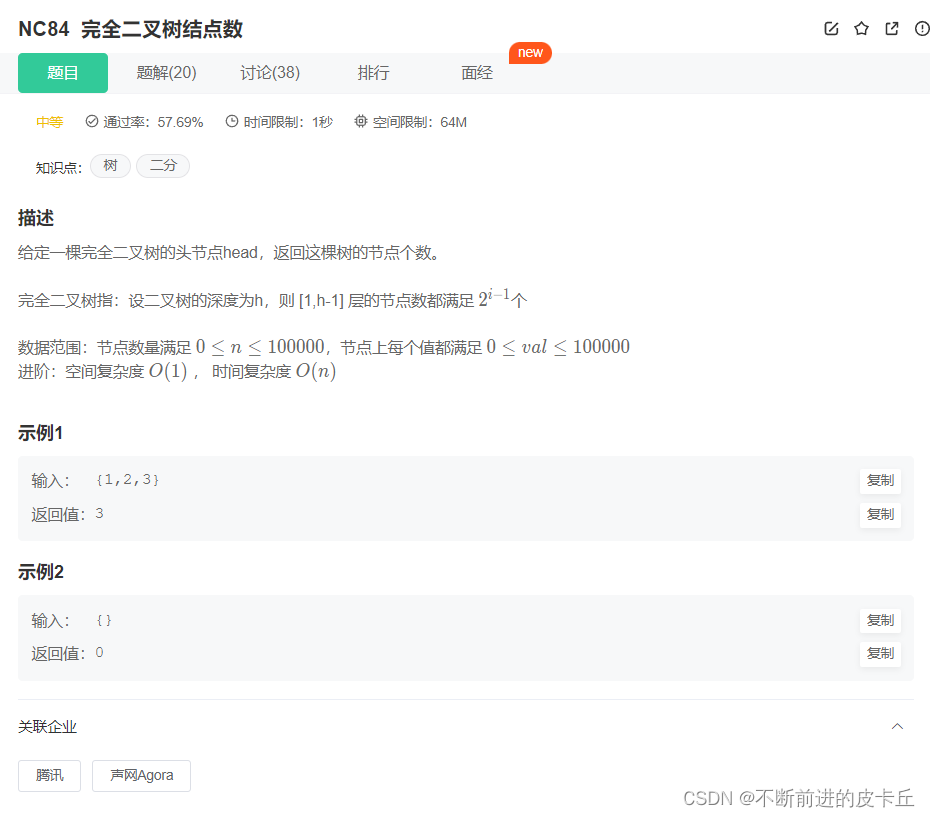Click the 声网Agora company button

point(141,776)
